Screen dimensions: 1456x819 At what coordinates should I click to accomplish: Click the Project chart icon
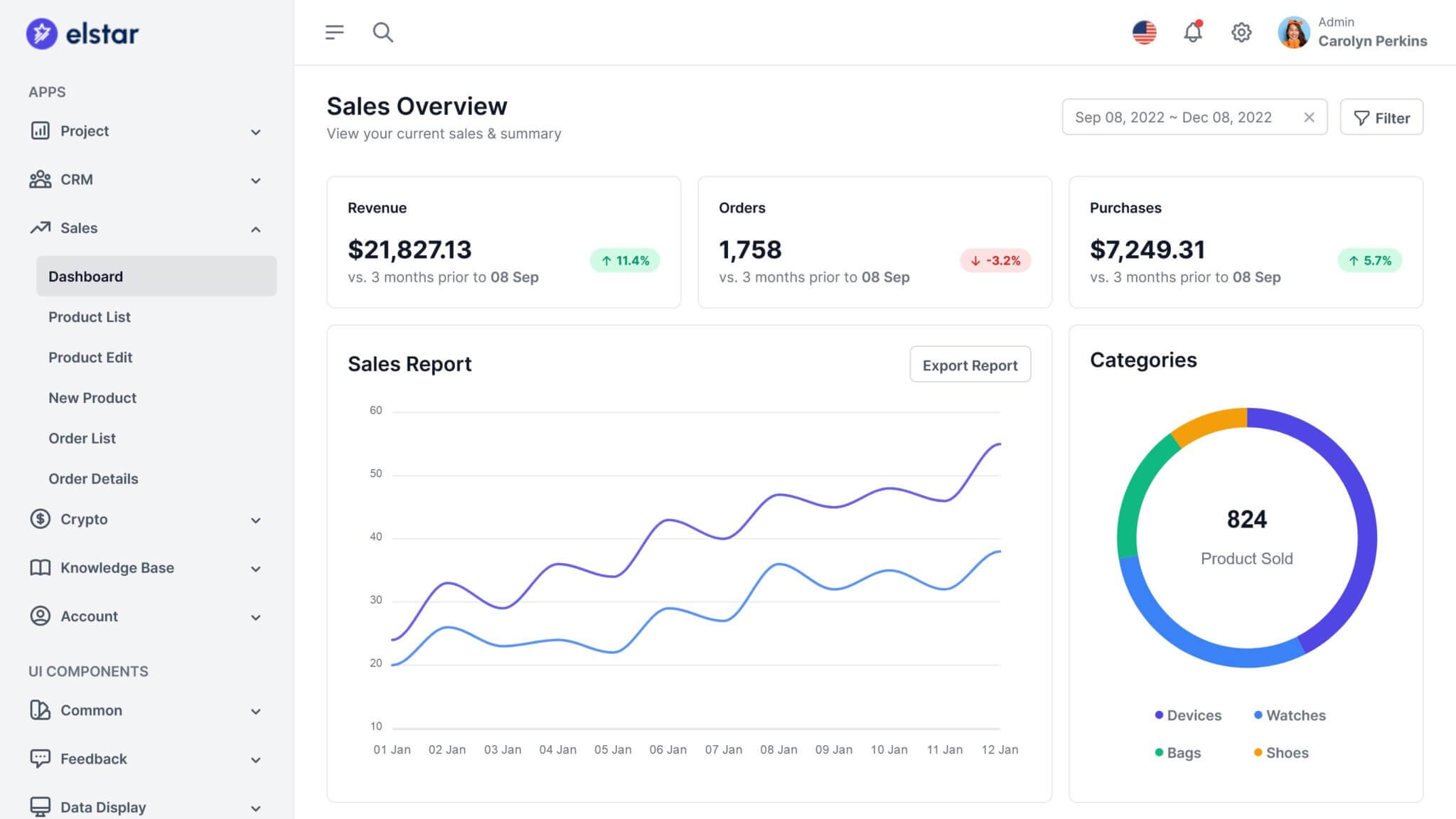click(x=40, y=130)
